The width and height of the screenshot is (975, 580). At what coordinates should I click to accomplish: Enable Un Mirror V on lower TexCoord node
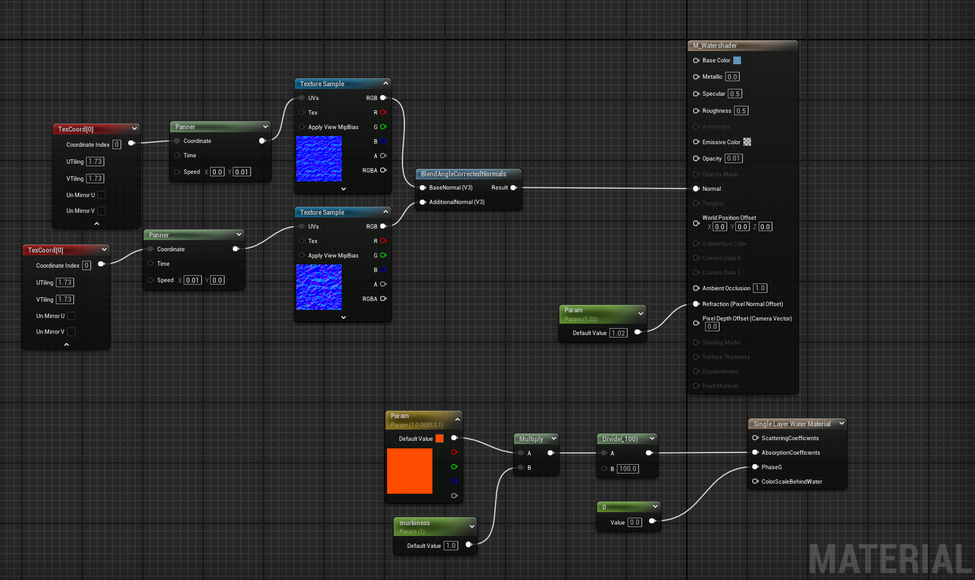71,332
